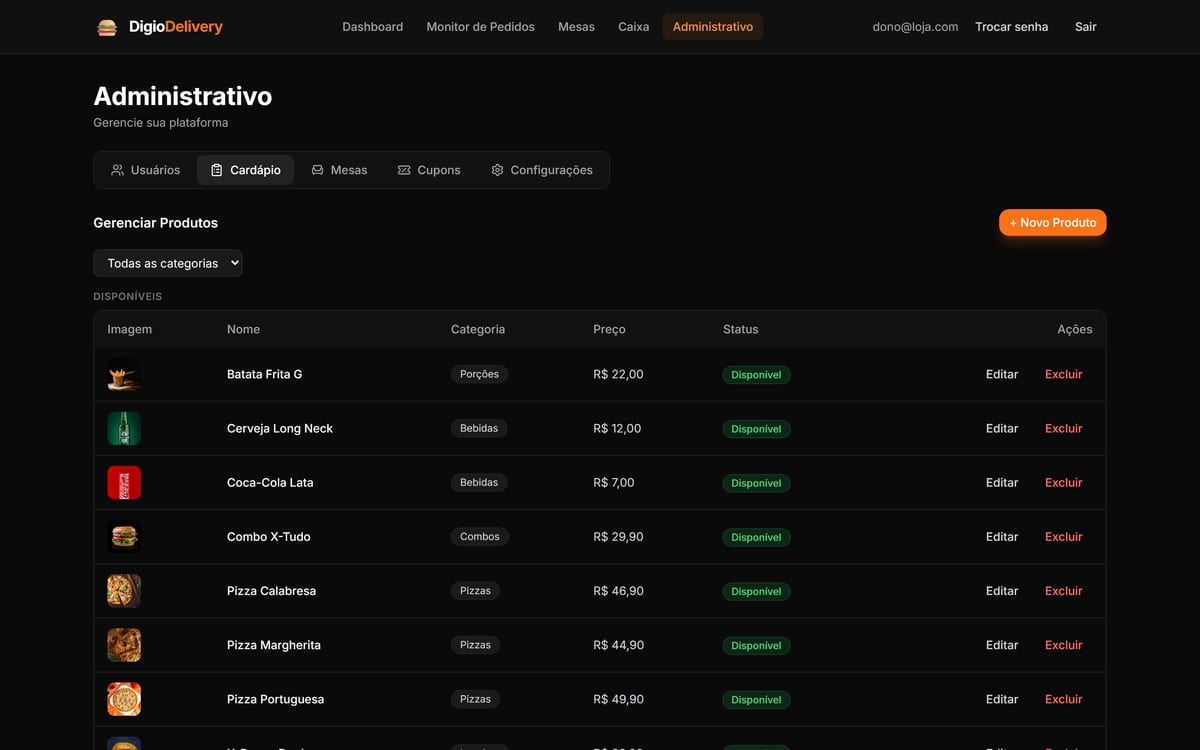Image resolution: width=1200 pixels, height=750 pixels.
Task: Create a new product with Novo Produto
Action: [1052, 222]
